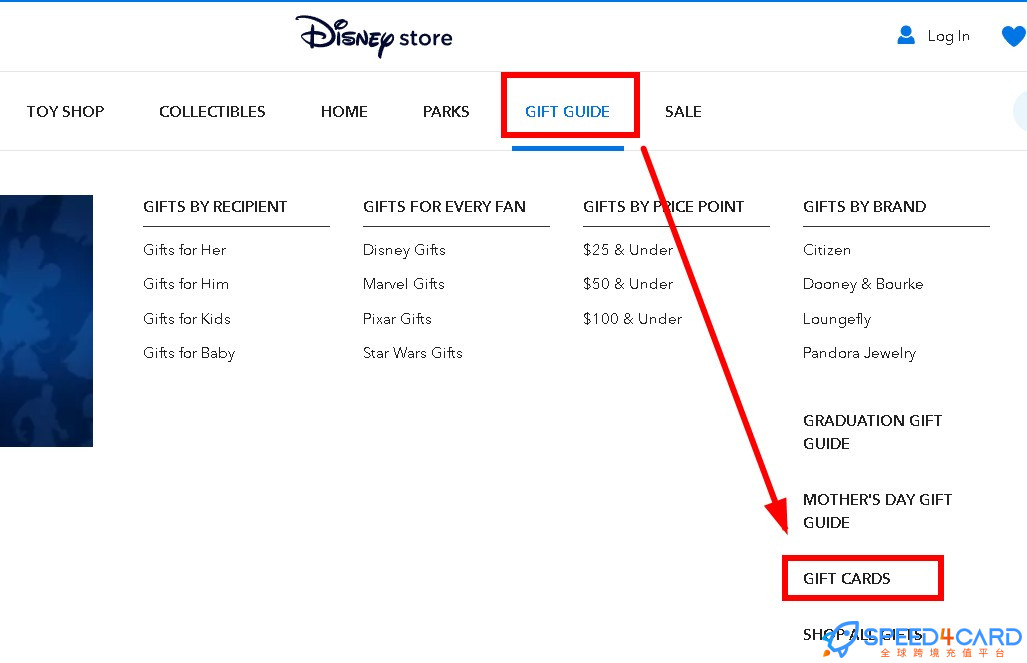The height and width of the screenshot is (663, 1027).
Task: Open the Citizen brand link
Action: [827, 250]
